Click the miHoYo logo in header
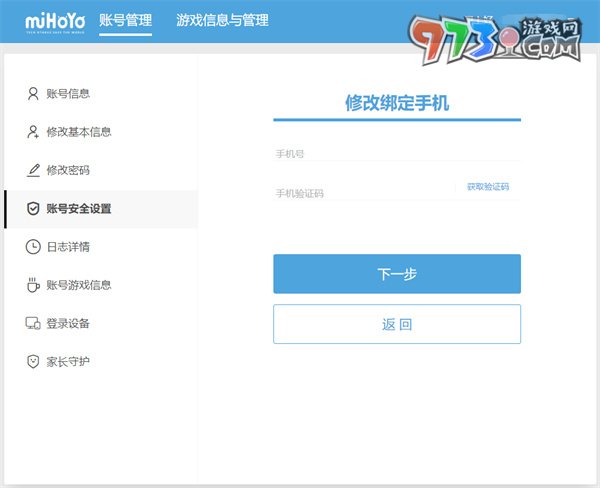The width and height of the screenshot is (600, 488). tap(54, 22)
